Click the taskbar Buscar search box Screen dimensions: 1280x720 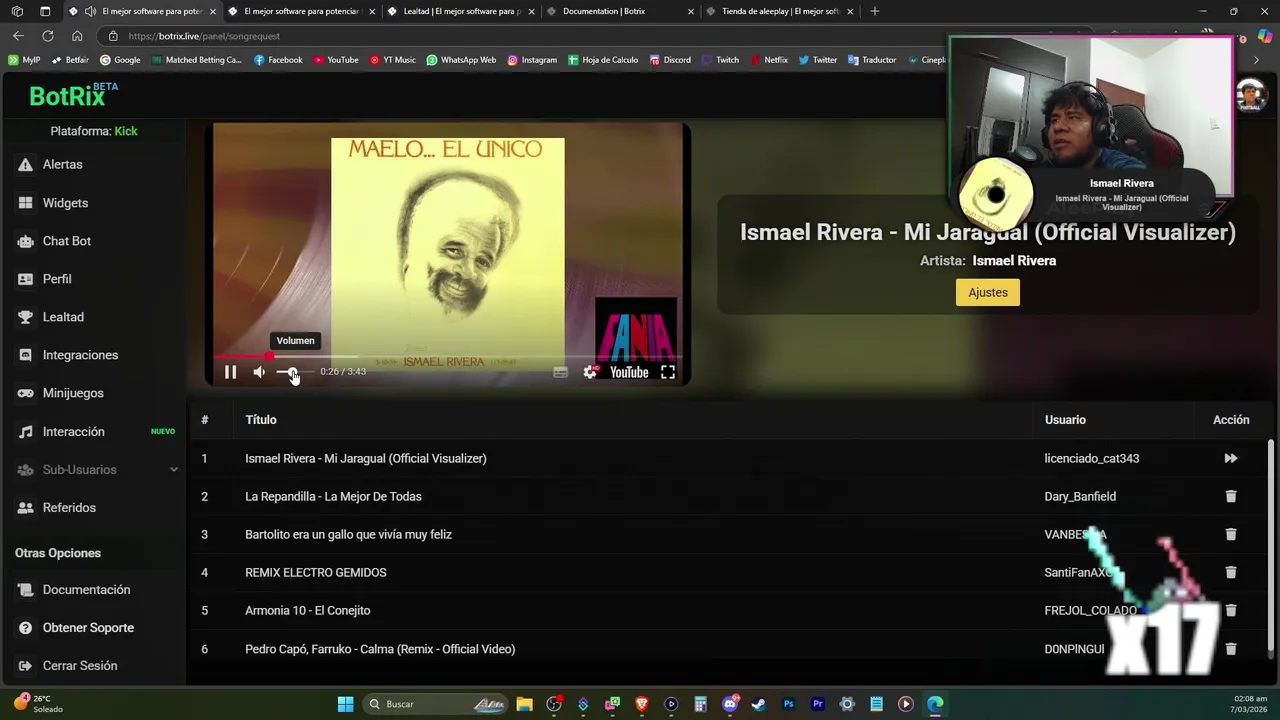(x=435, y=704)
